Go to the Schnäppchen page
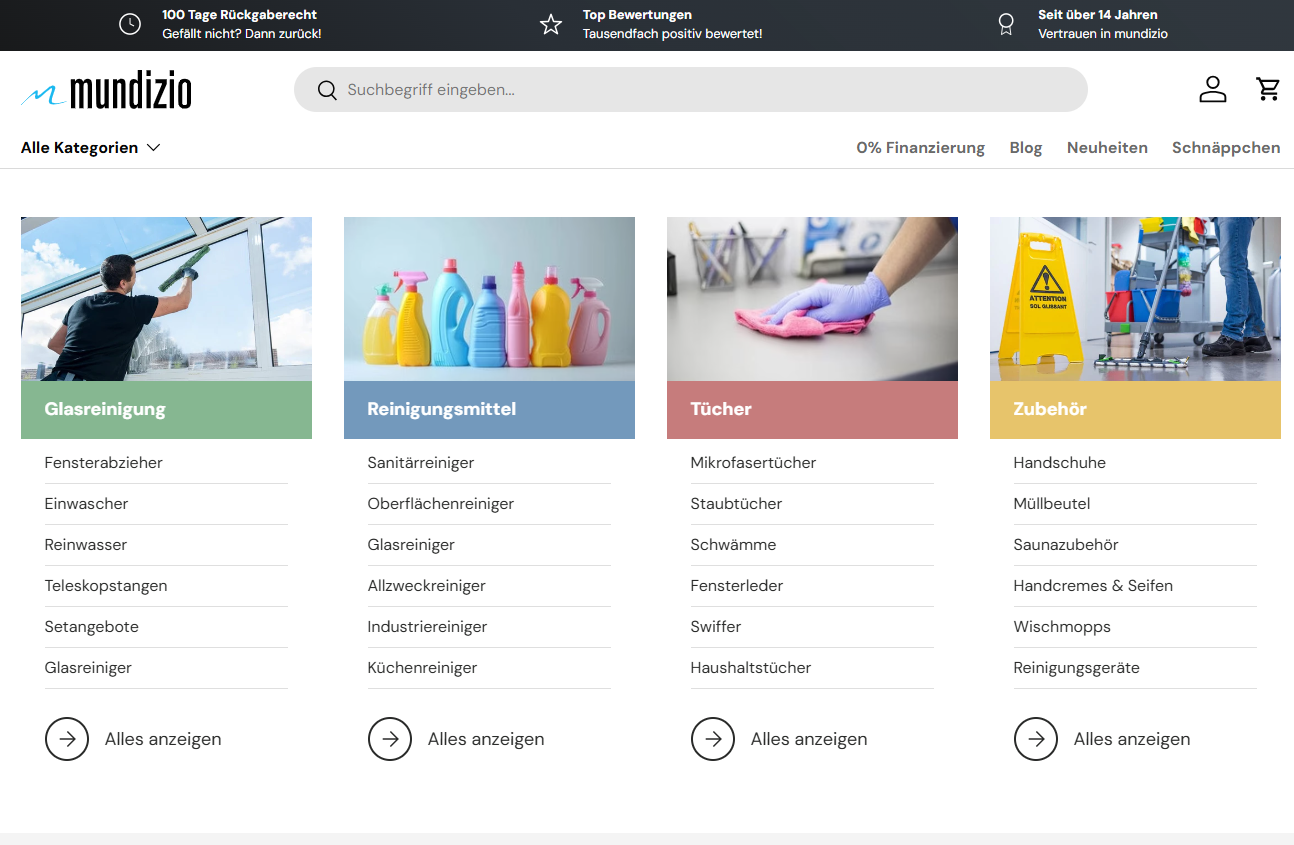 1225,148
